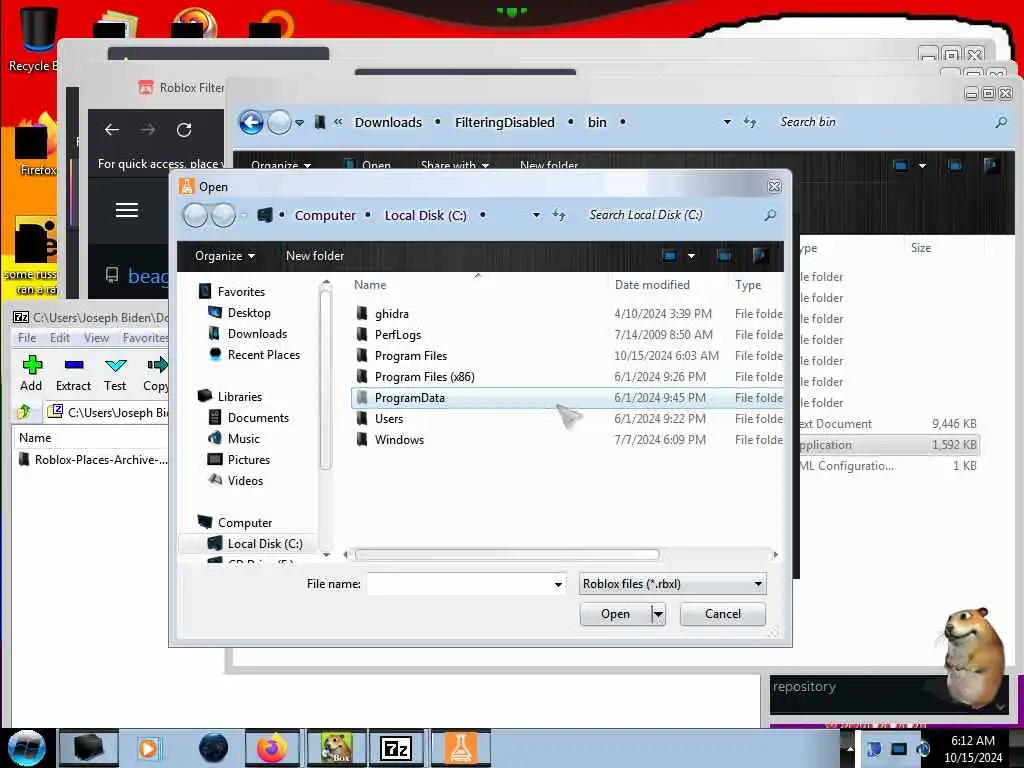This screenshot has width=1024, height=768.
Task: Open View menu in 7-Zip
Action: (96, 338)
